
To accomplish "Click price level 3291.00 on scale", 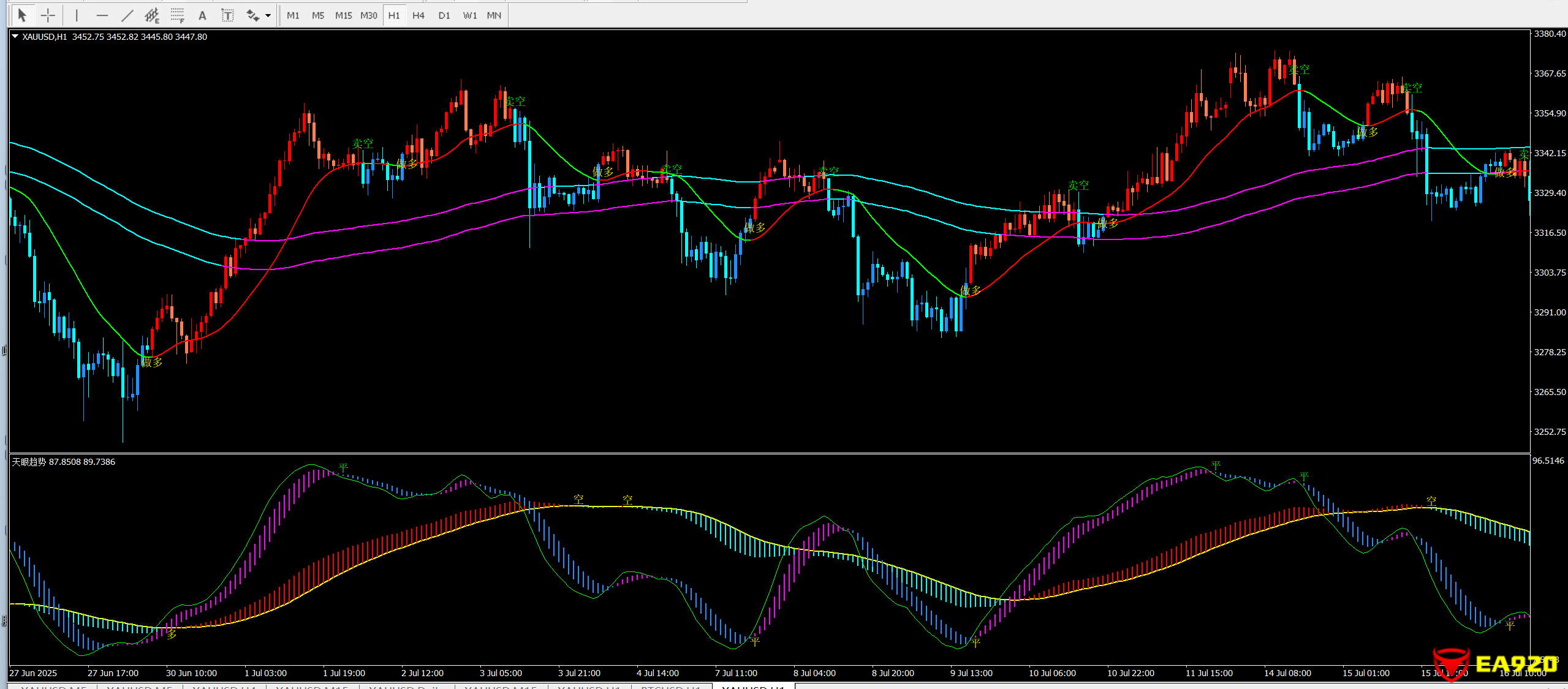I will click(x=1550, y=312).
